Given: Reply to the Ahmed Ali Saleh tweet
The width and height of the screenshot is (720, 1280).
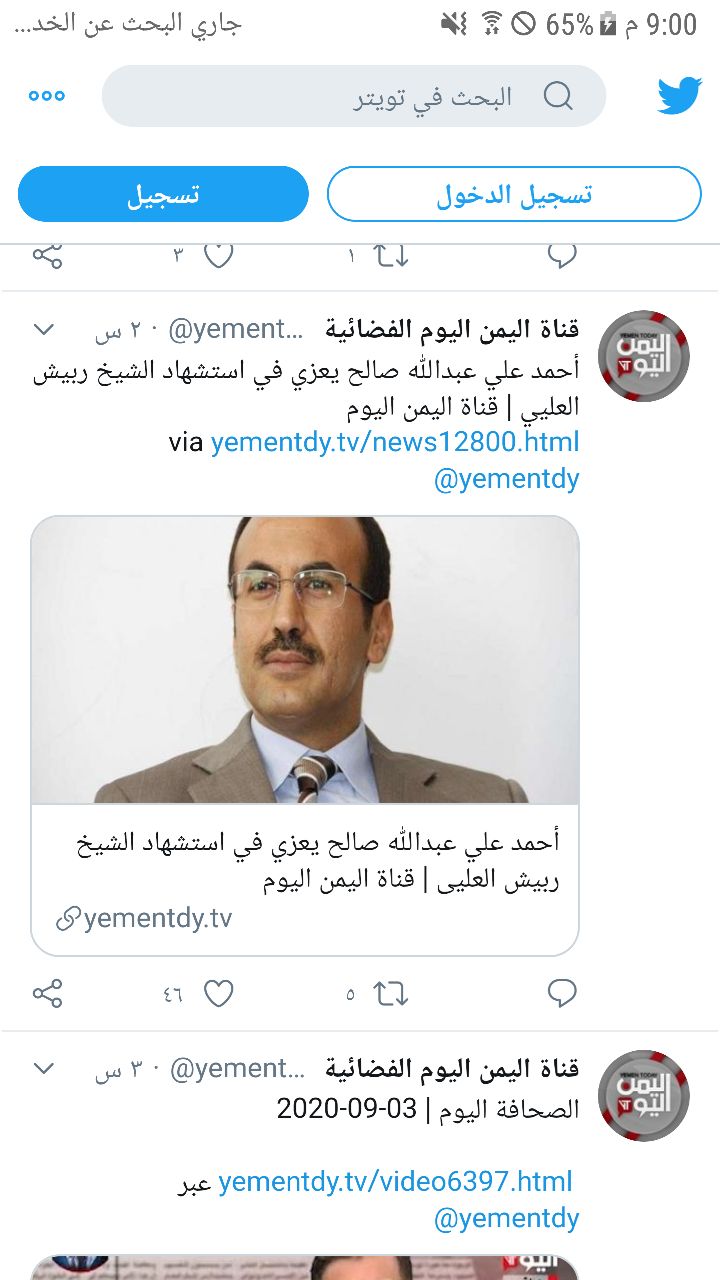Looking at the screenshot, I should (x=562, y=993).
